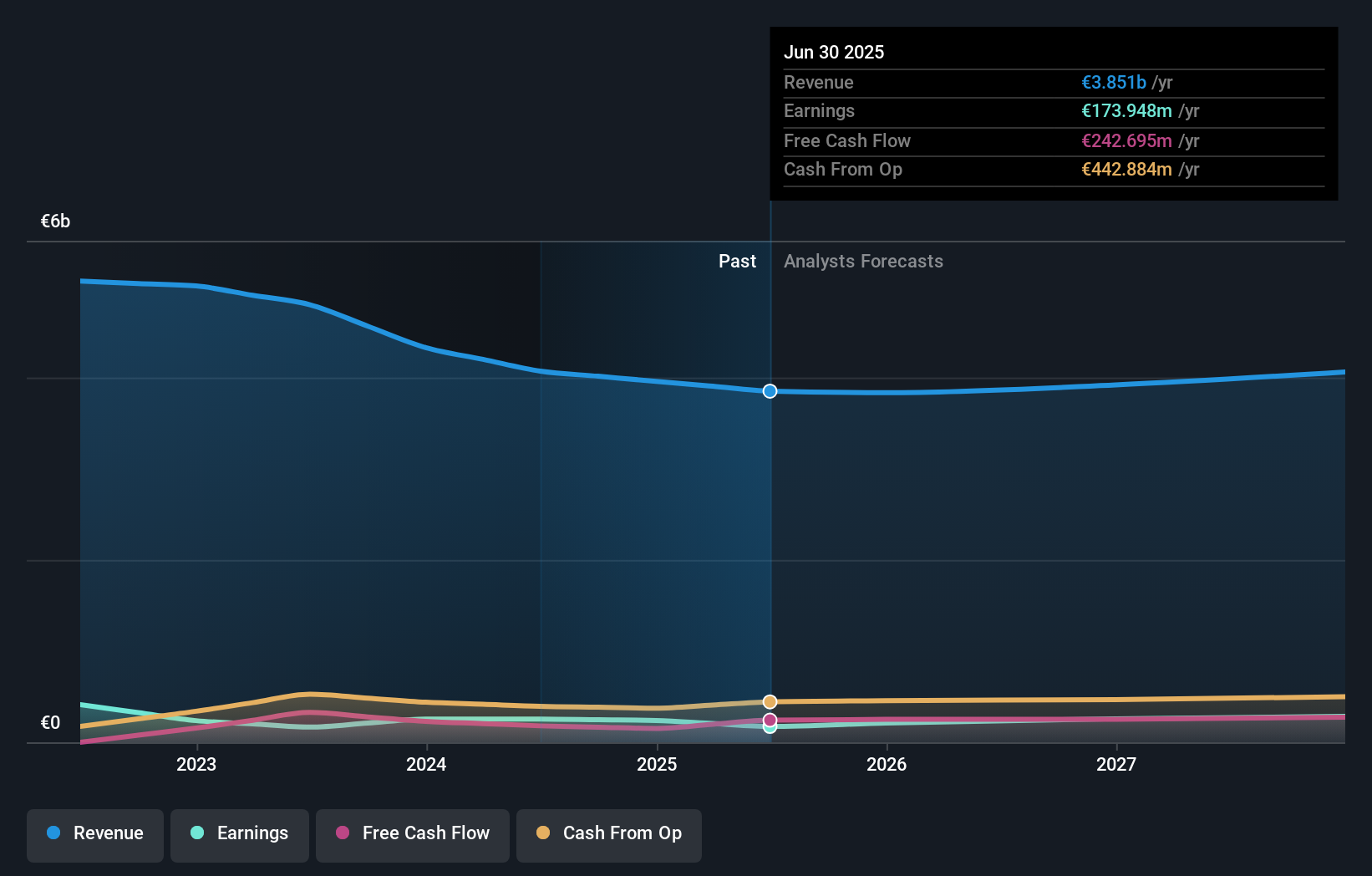Toggle the Earnings series visibility
The height and width of the screenshot is (876, 1372).
pyautogui.click(x=239, y=833)
